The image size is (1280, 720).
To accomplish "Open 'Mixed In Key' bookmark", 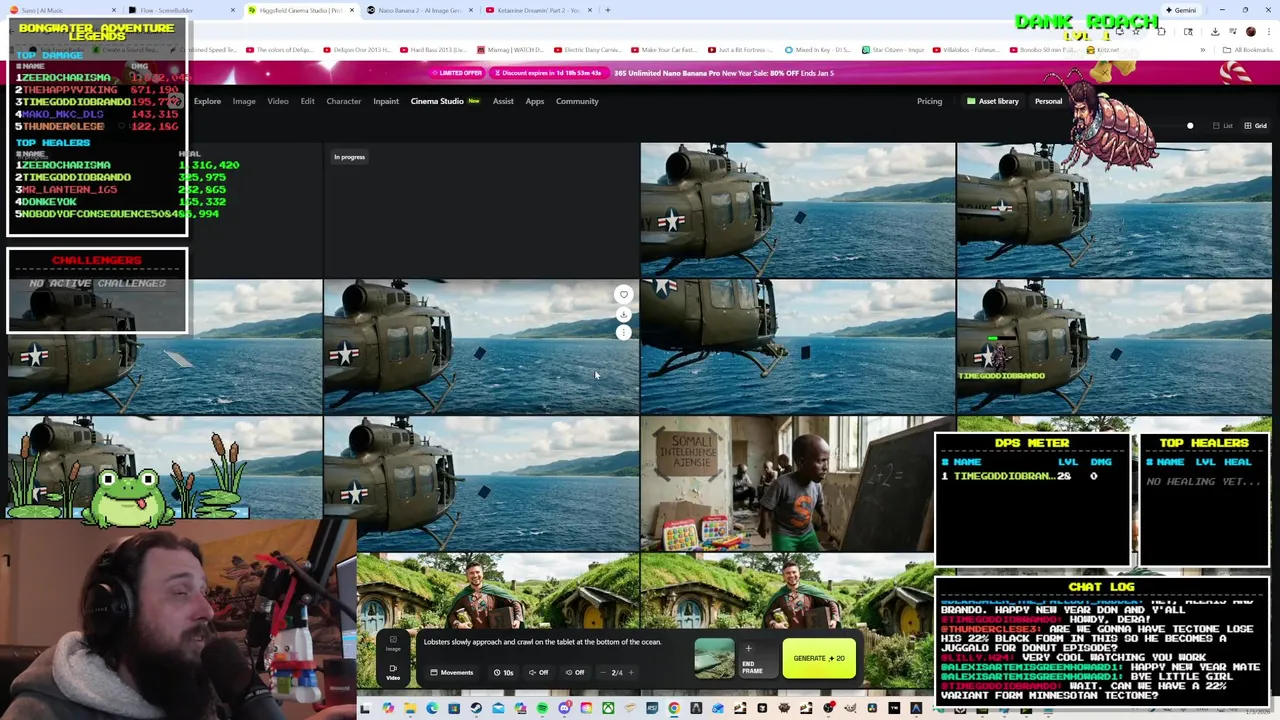I will (x=820, y=50).
